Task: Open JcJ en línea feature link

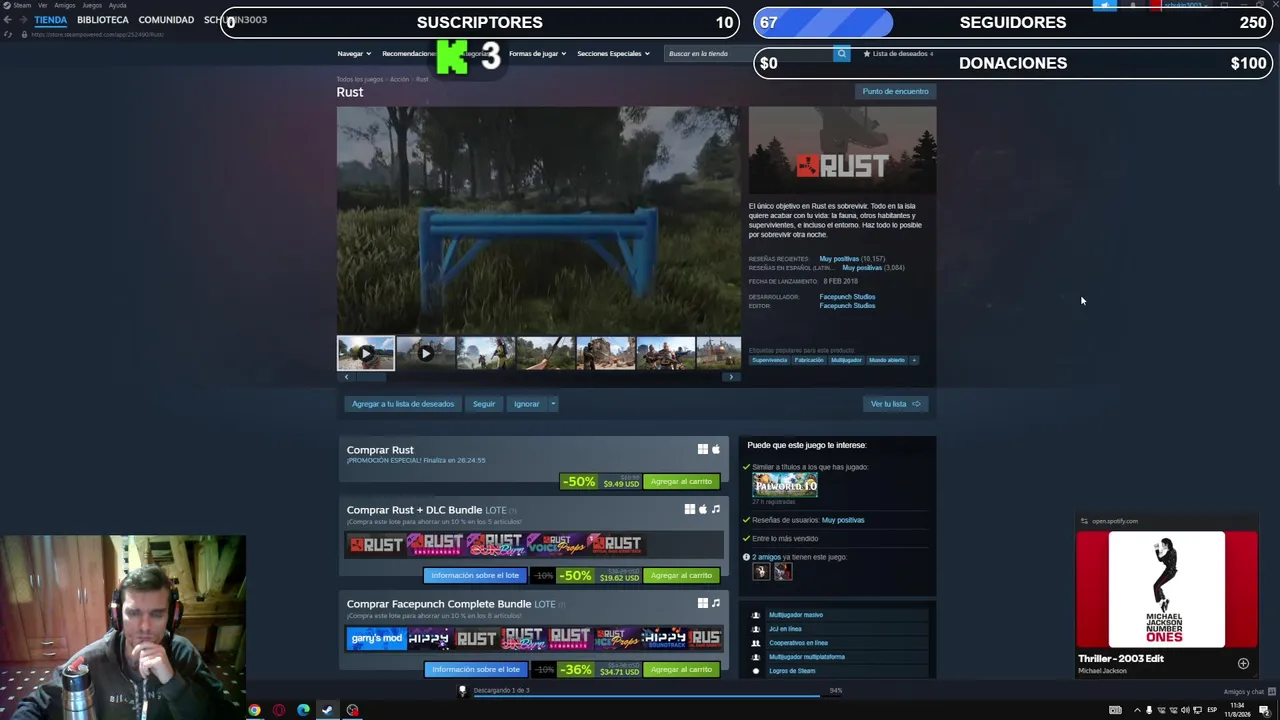Action: coord(785,629)
